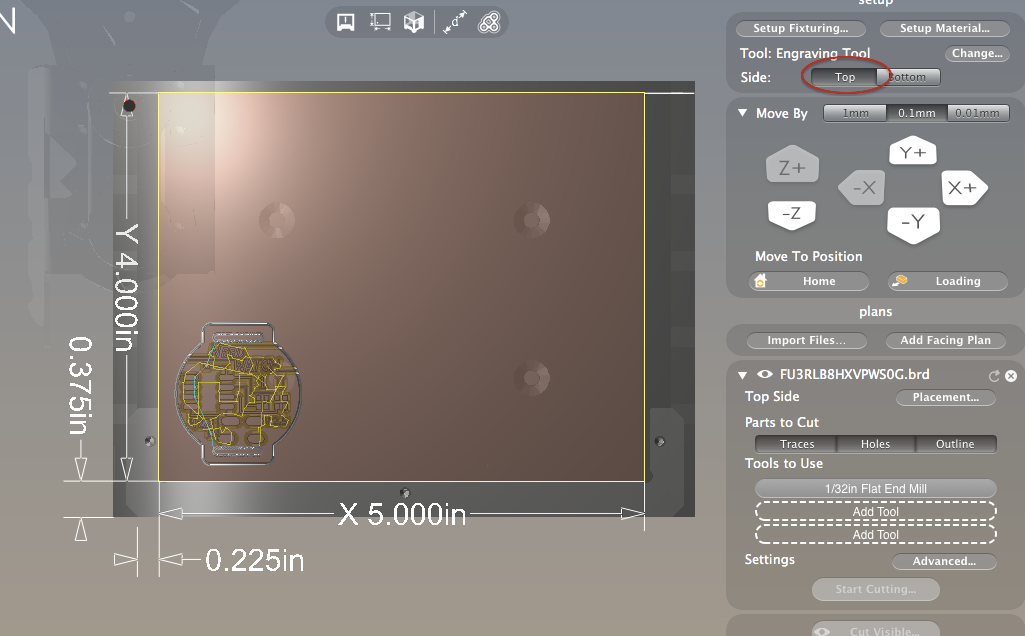Image resolution: width=1025 pixels, height=636 pixels.
Task: Select Holes in Parts to Cut
Action: click(x=875, y=443)
